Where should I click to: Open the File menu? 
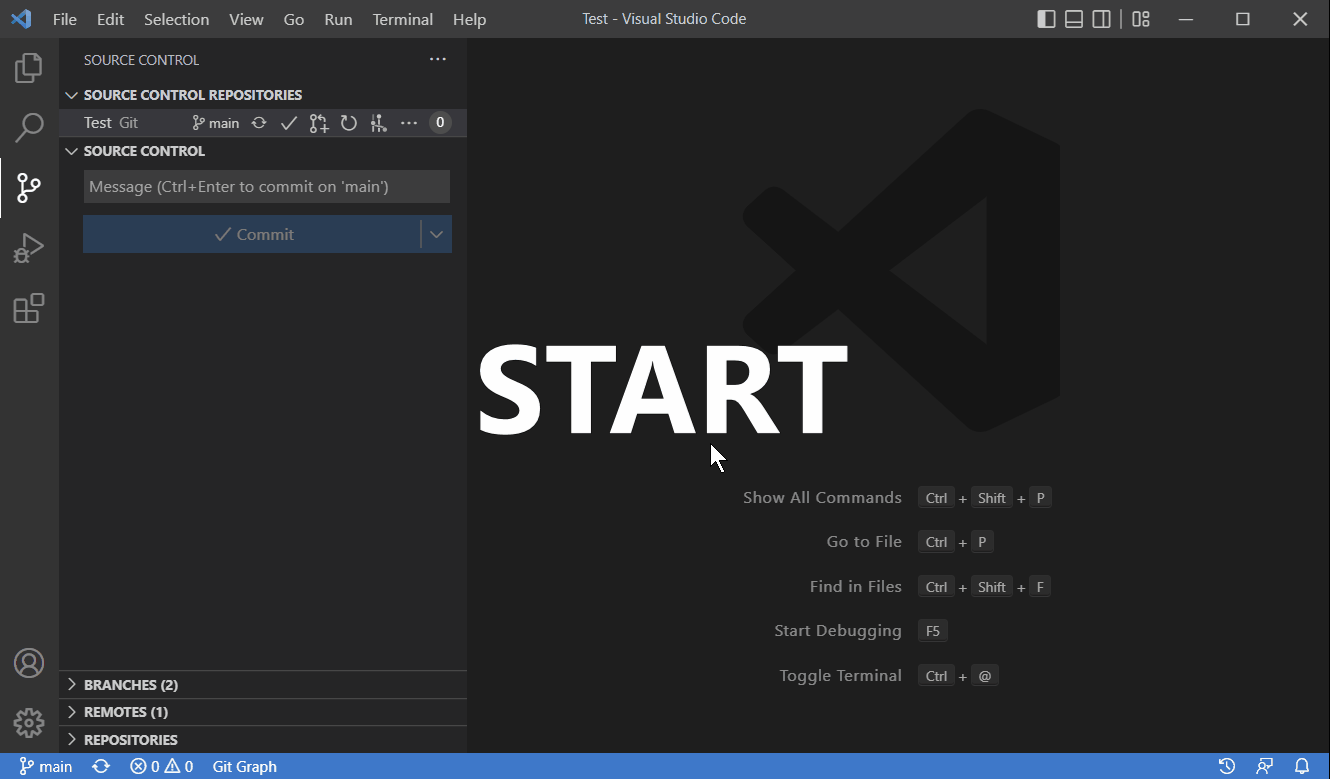[x=64, y=19]
